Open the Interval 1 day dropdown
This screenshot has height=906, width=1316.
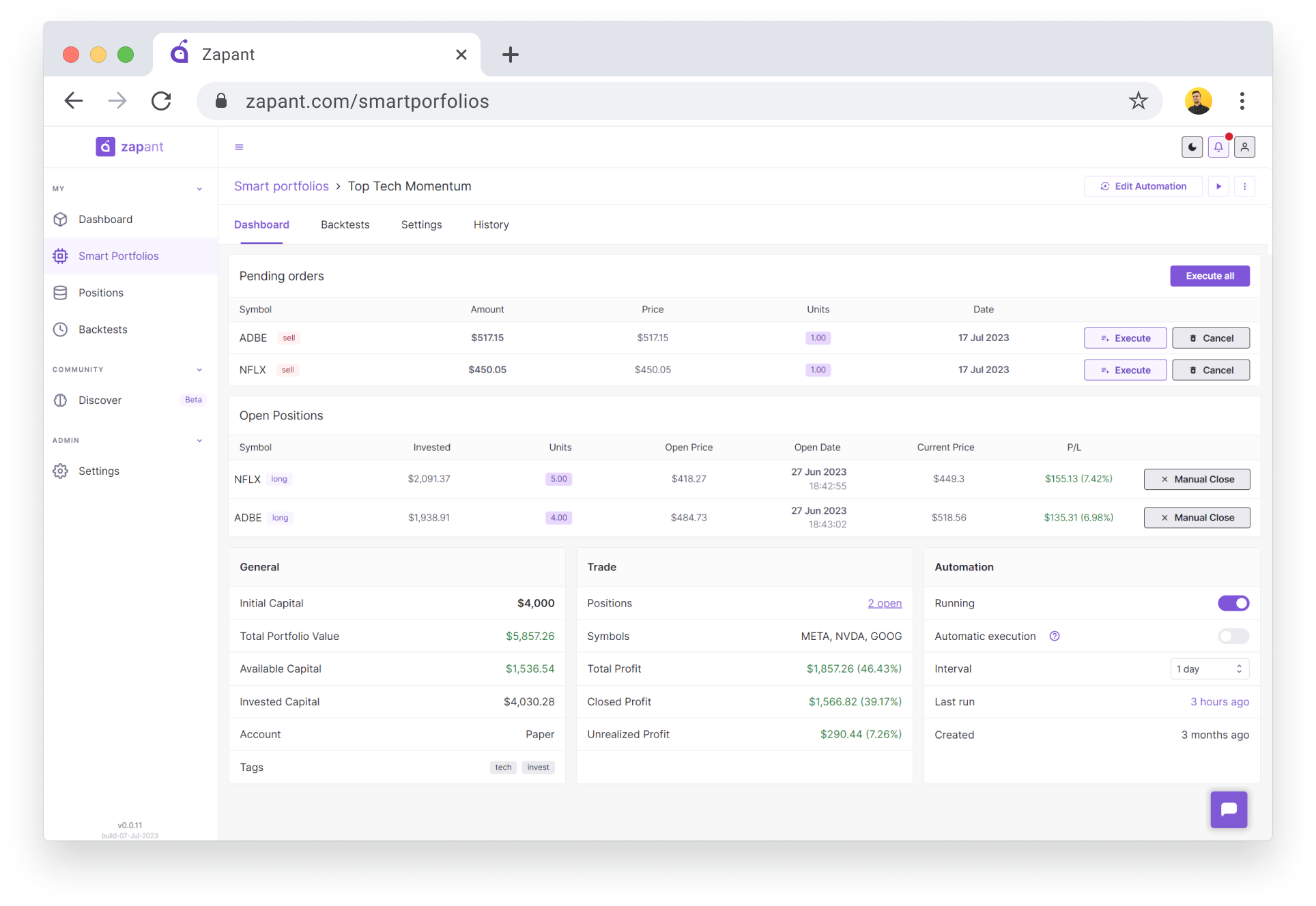(x=1210, y=669)
